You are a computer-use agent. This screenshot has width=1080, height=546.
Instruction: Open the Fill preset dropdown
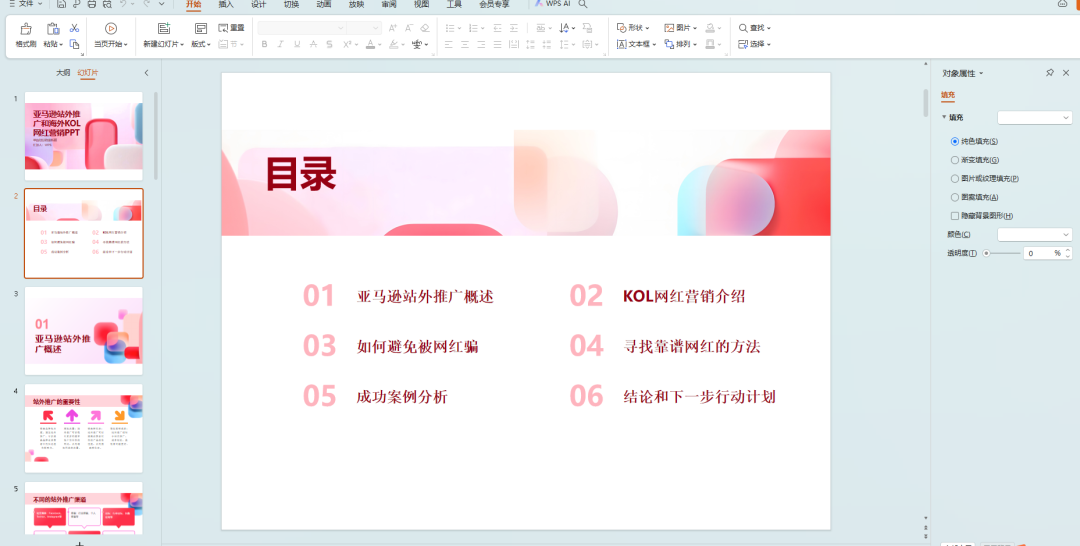click(x=1035, y=118)
